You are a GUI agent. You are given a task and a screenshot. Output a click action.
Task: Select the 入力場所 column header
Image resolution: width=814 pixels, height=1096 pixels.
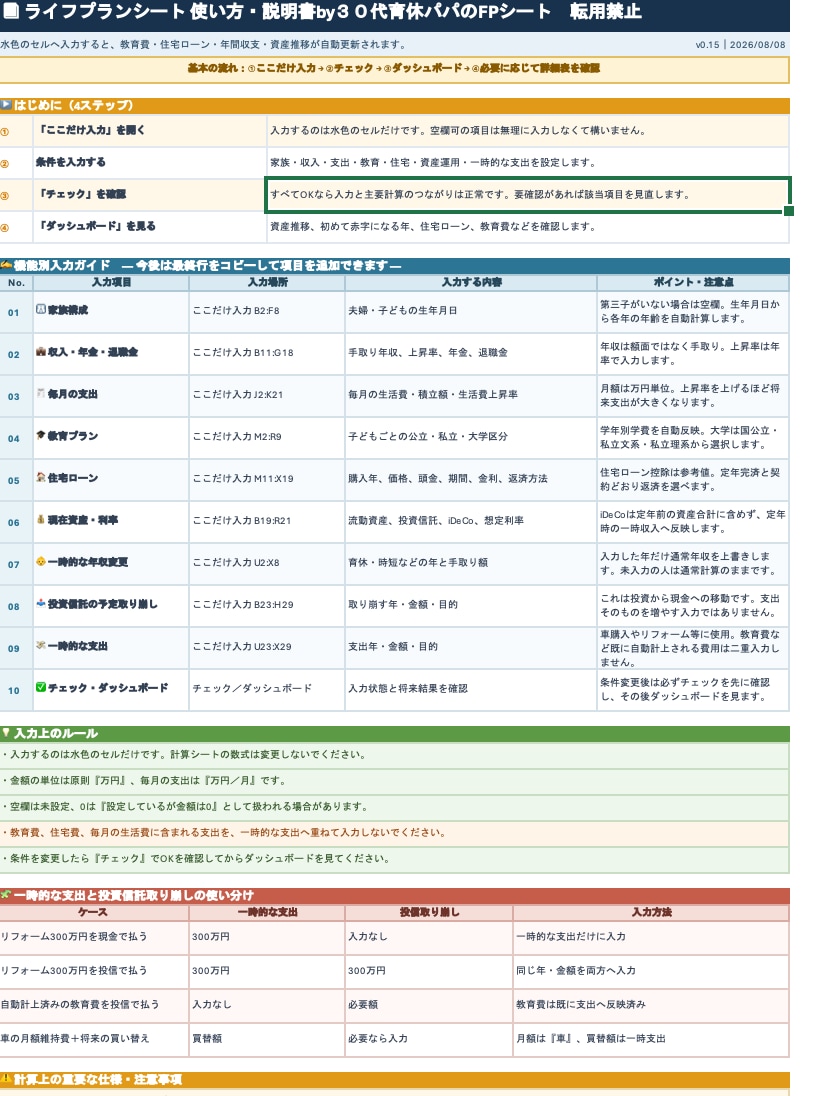(267, 282)
